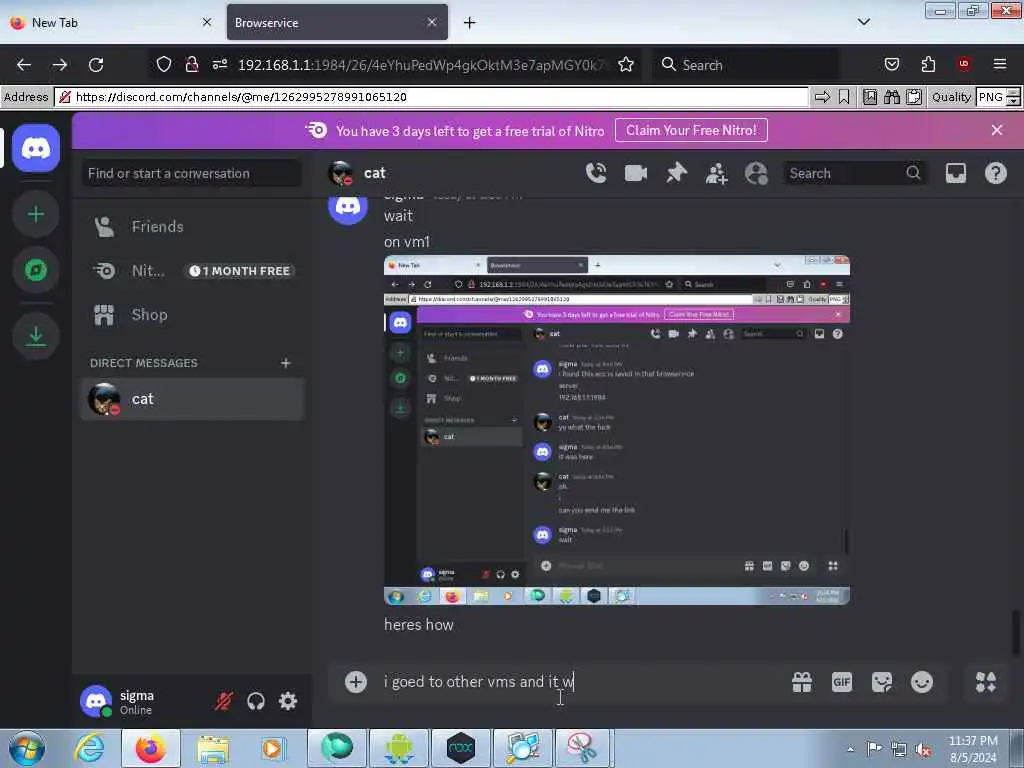Switch to the Browservice tab
This screenshot has width=1024, height=768.
point(337,22)
